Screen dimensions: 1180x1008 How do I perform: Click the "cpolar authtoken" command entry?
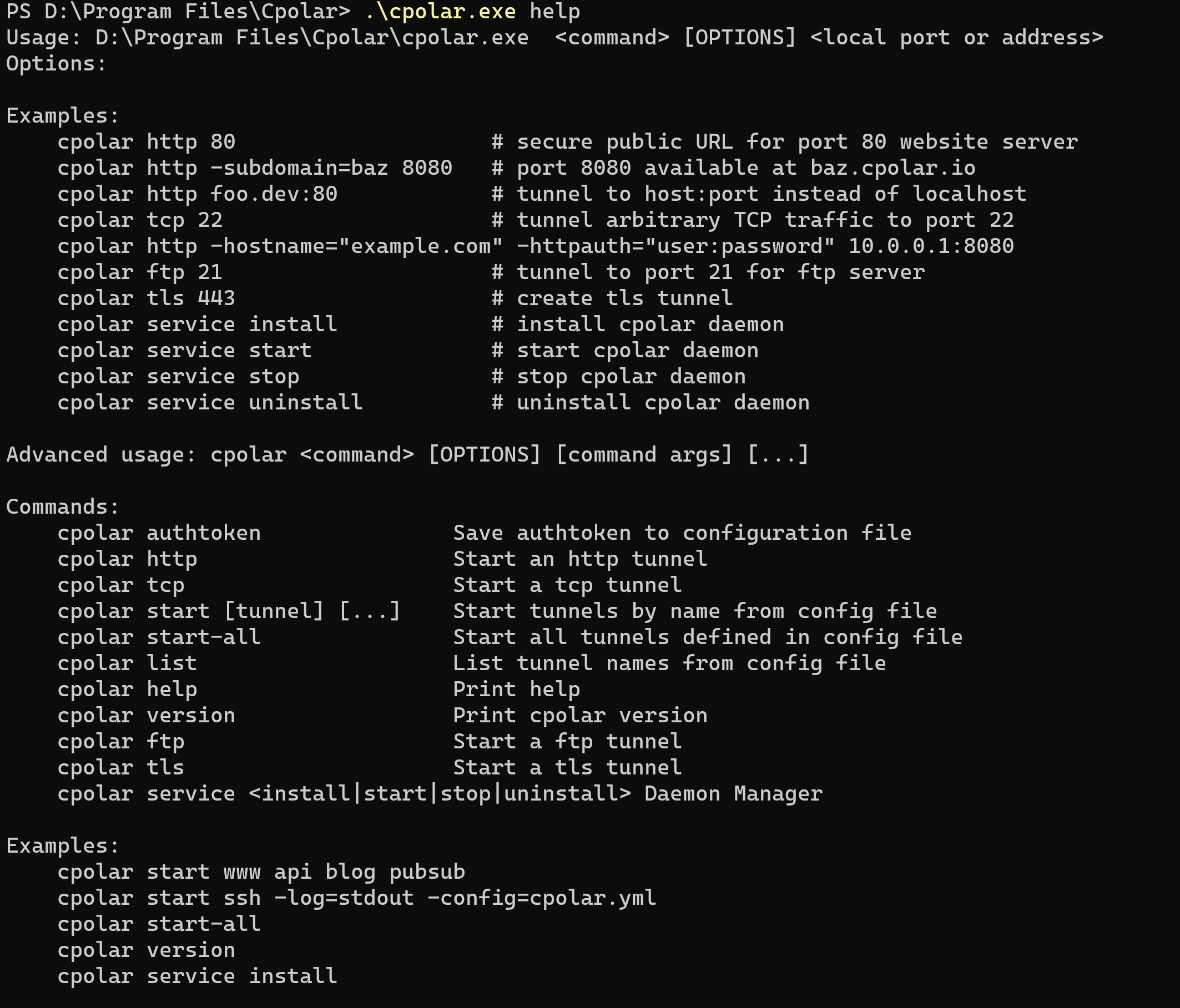point(159,533)
